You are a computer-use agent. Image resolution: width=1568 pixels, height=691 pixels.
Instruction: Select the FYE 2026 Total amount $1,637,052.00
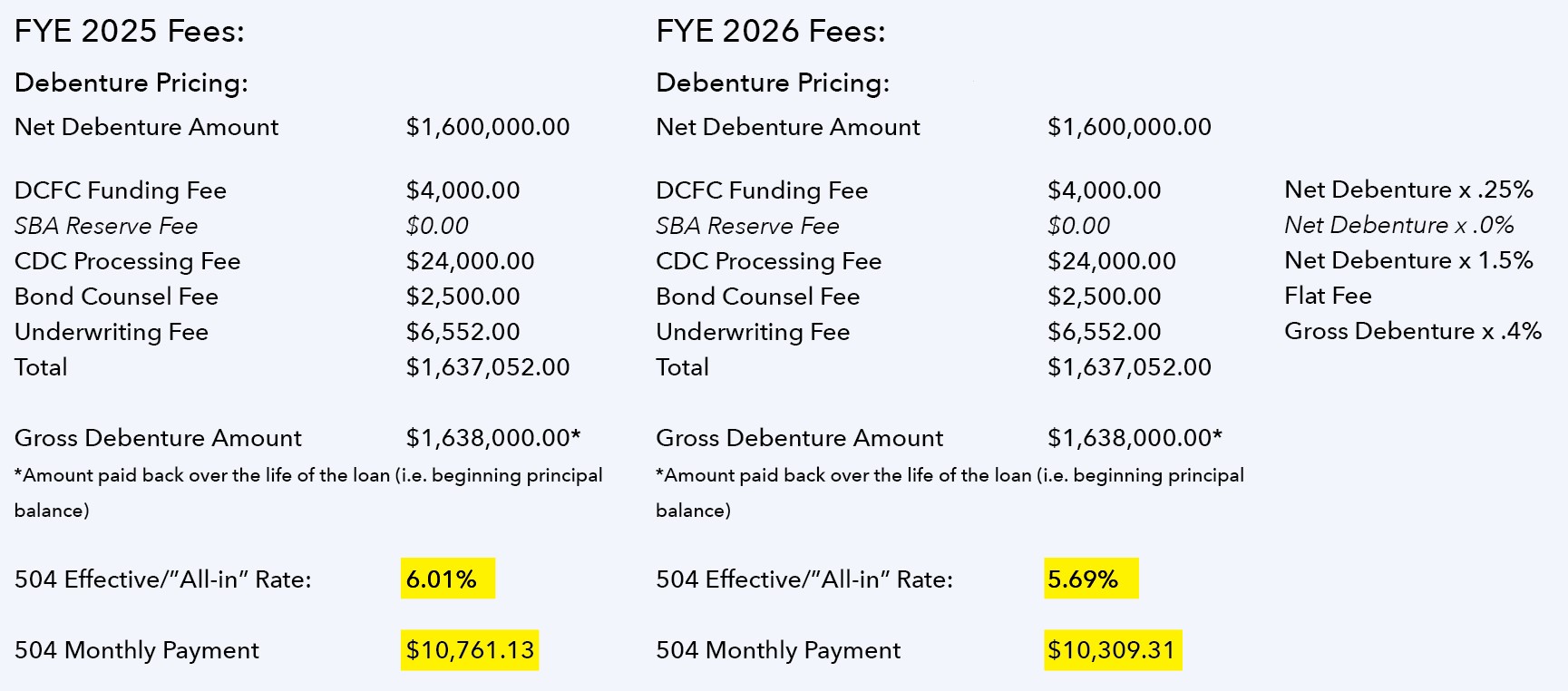1129,367
